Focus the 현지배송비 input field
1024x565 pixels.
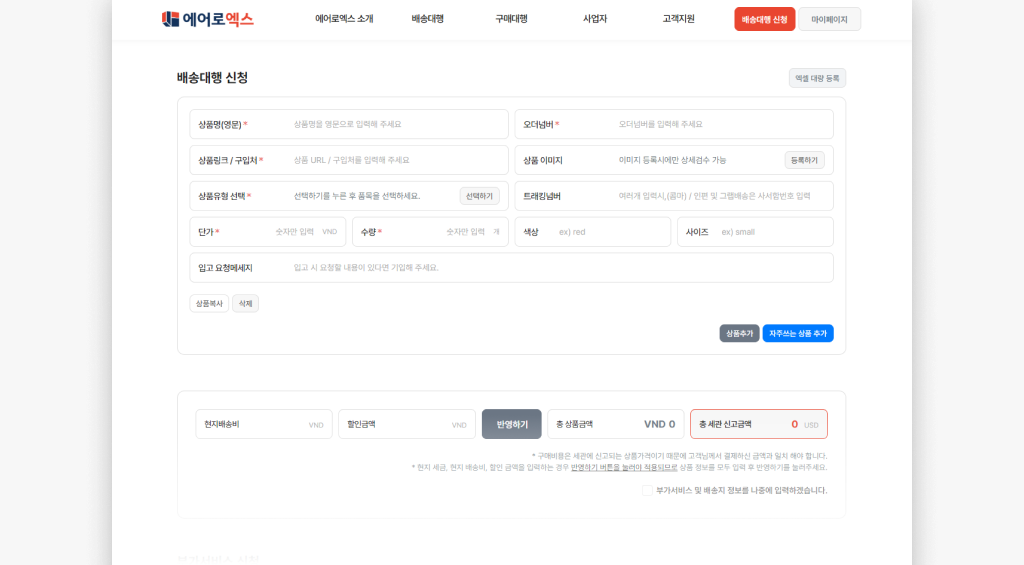[264, 425]
